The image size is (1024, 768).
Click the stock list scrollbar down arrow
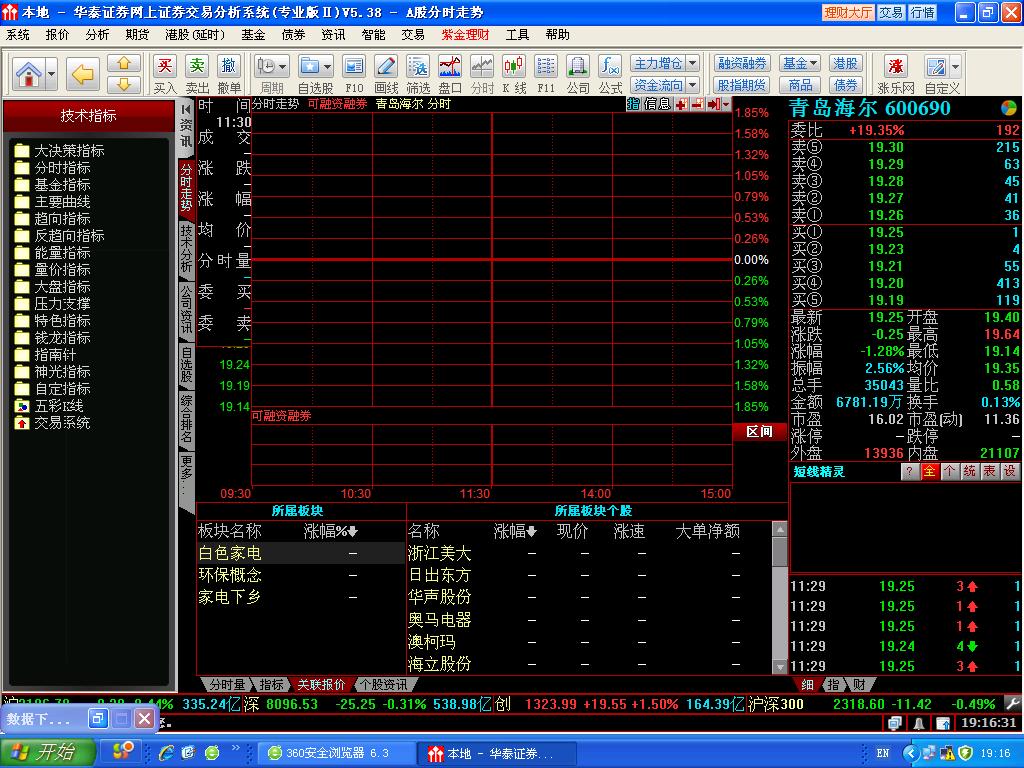point(779,667)
